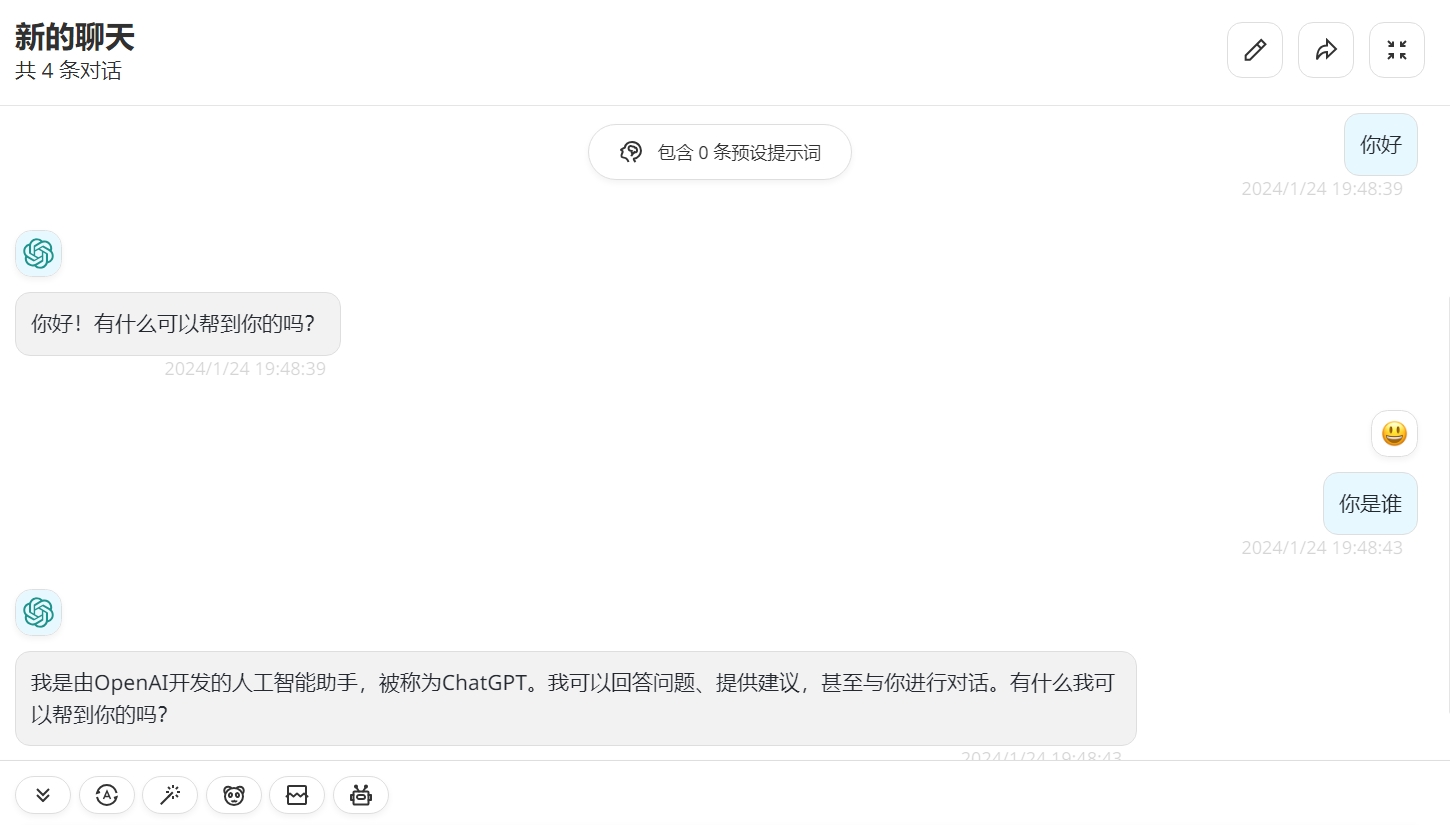Click the clear context break icon
The height and width of the screenshot is (825, 1450).
tap(297, 795)
